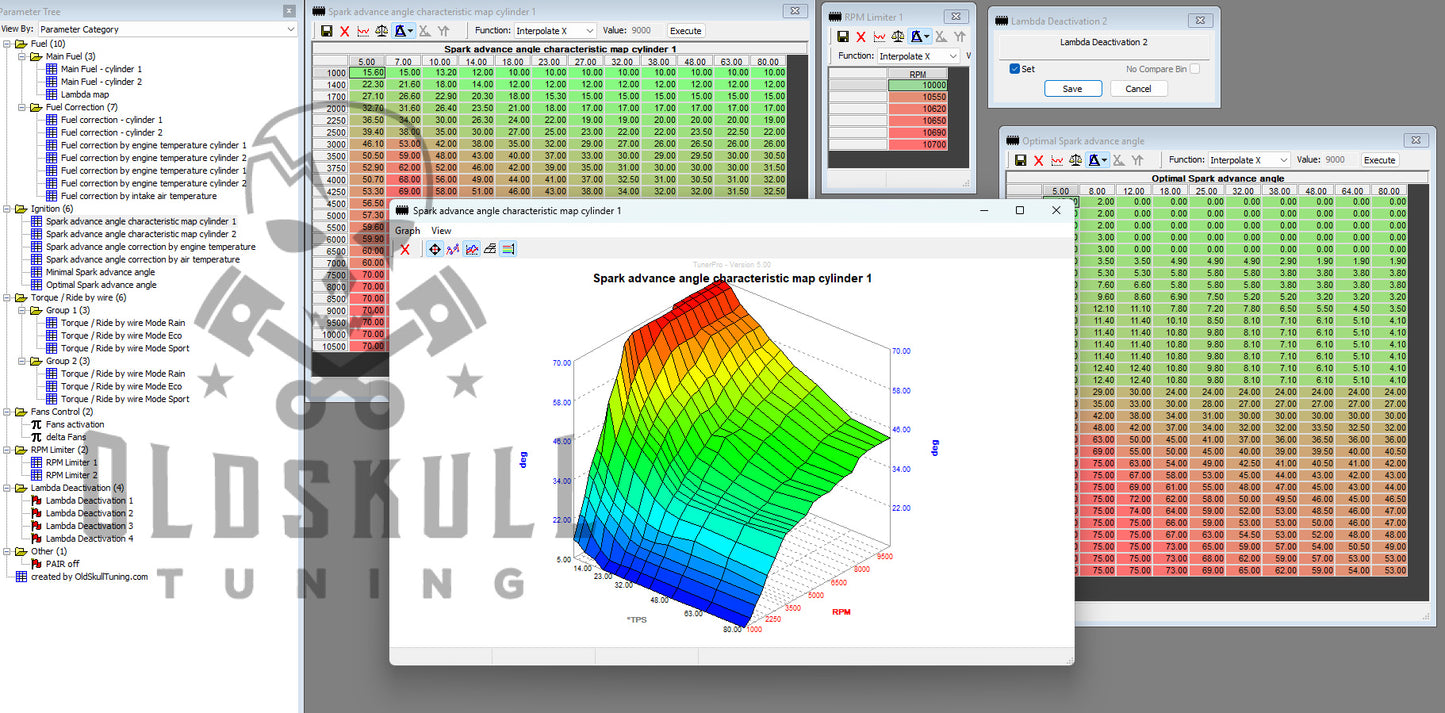Click the balance scale icon in RPM Limiter 1

(x=898, y=37)
